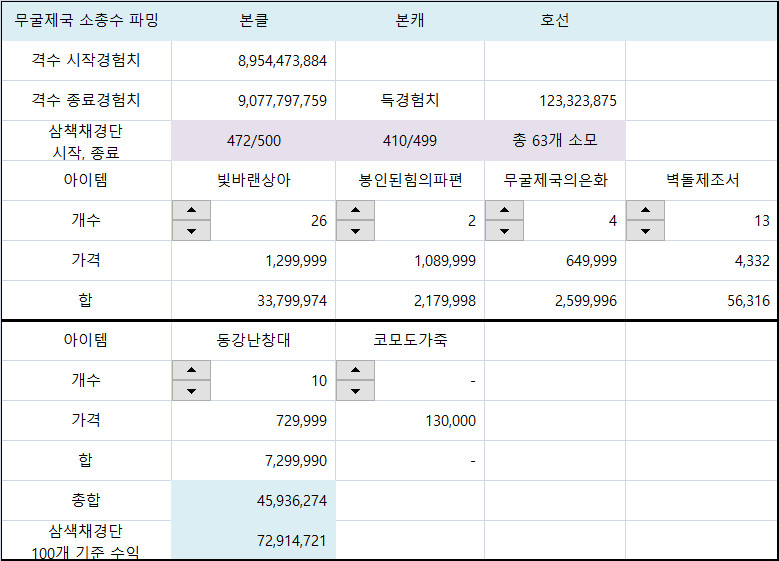Click the 무굴제국 소총수 파밍 header cell

click(x=86, y=21)
